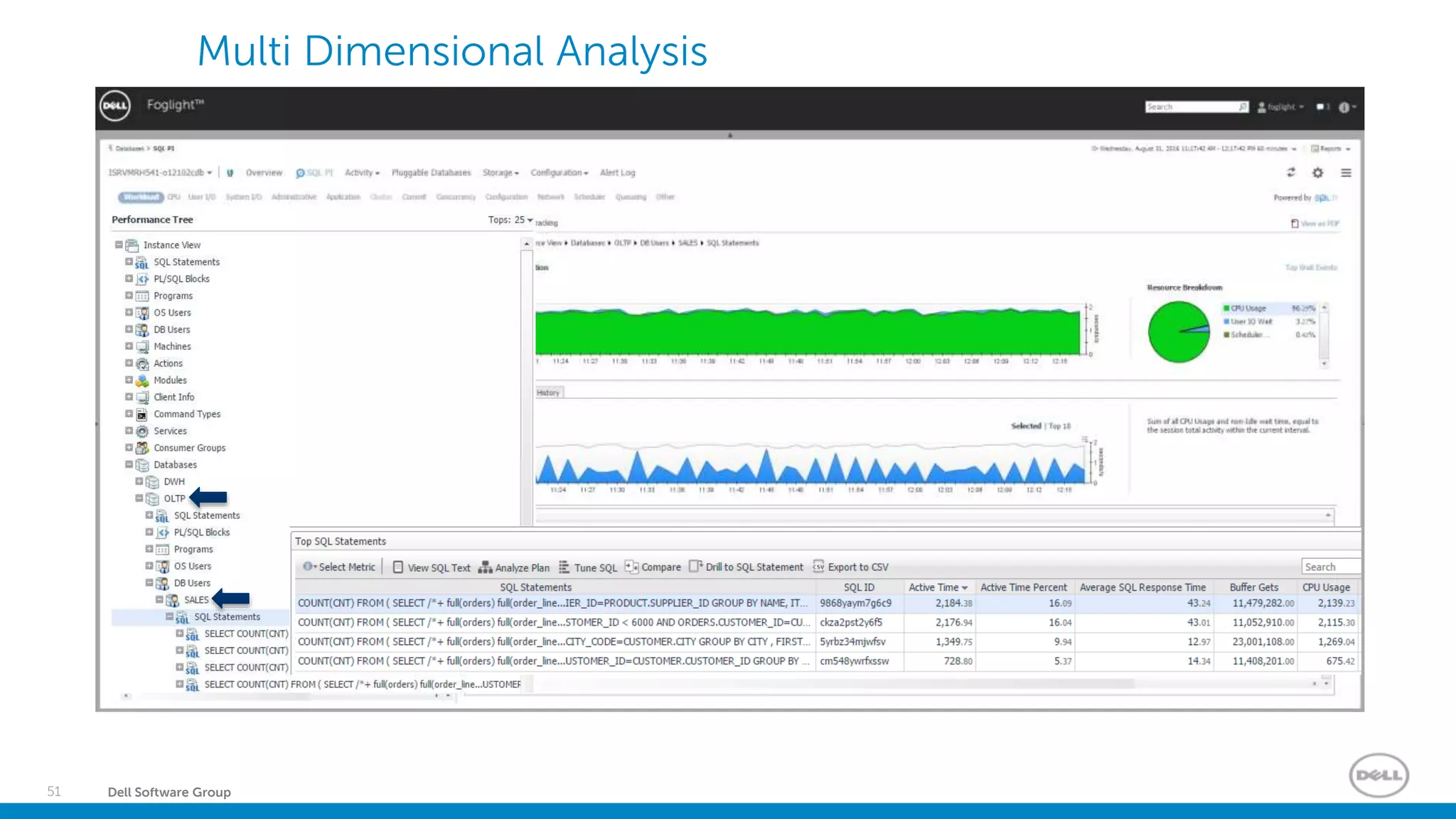Sort by Active Time column header
The width and height of the screenshot is (1456, 819).
point(938,587)
